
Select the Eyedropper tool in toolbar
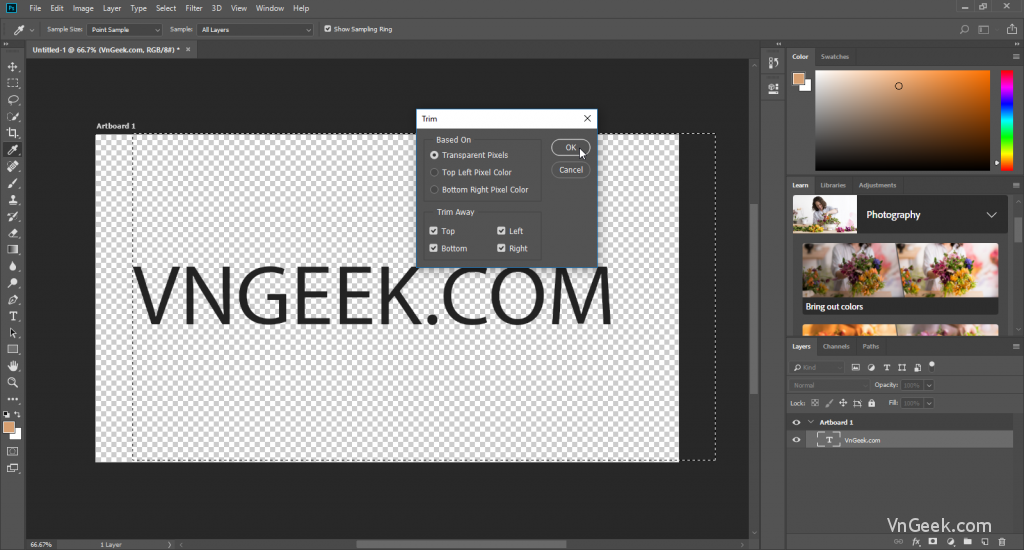12,150
